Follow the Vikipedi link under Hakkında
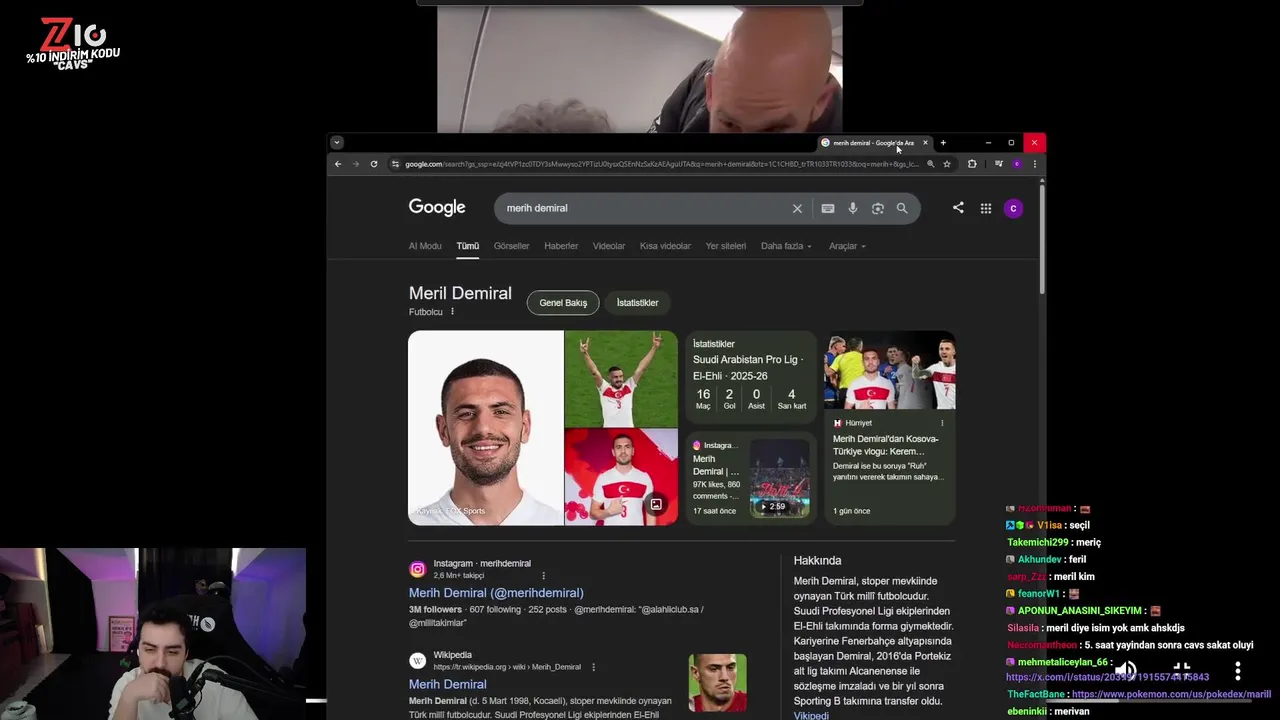The image size is (1280, 720). coord(811,716)
